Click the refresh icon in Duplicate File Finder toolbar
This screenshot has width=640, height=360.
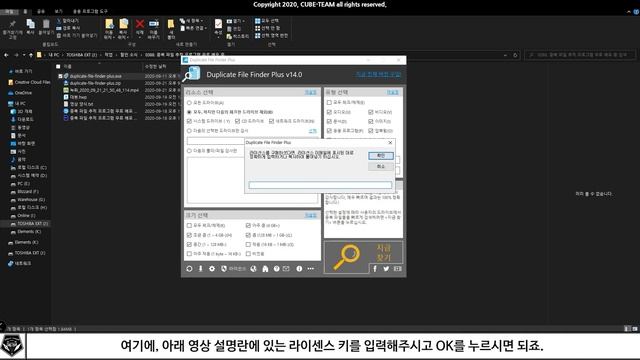pos(189,269)
